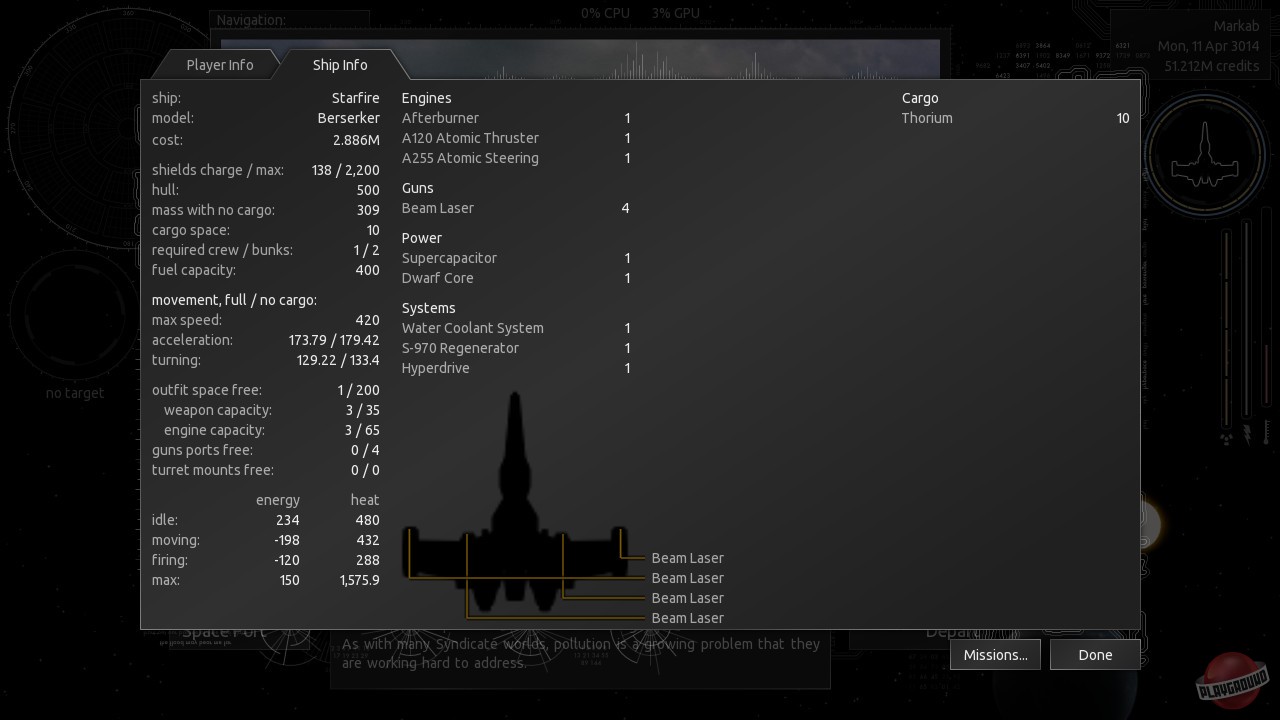Select the Hyperdrive system entry
Image resolution: width=1280 pixels, height=720 pixels.
click(x=435, y=368)
